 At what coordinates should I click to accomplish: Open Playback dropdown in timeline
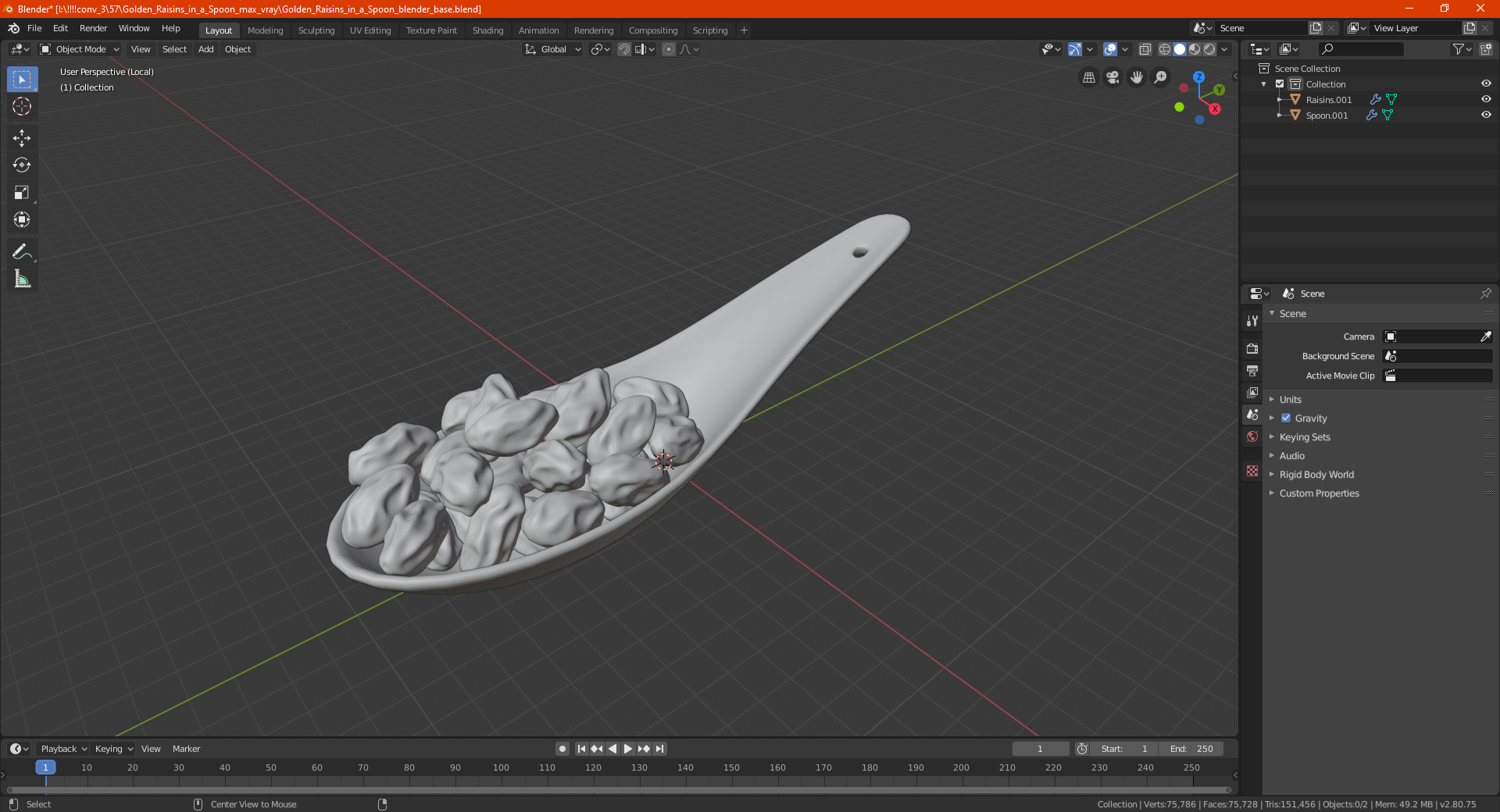click(x=63, y=749)
